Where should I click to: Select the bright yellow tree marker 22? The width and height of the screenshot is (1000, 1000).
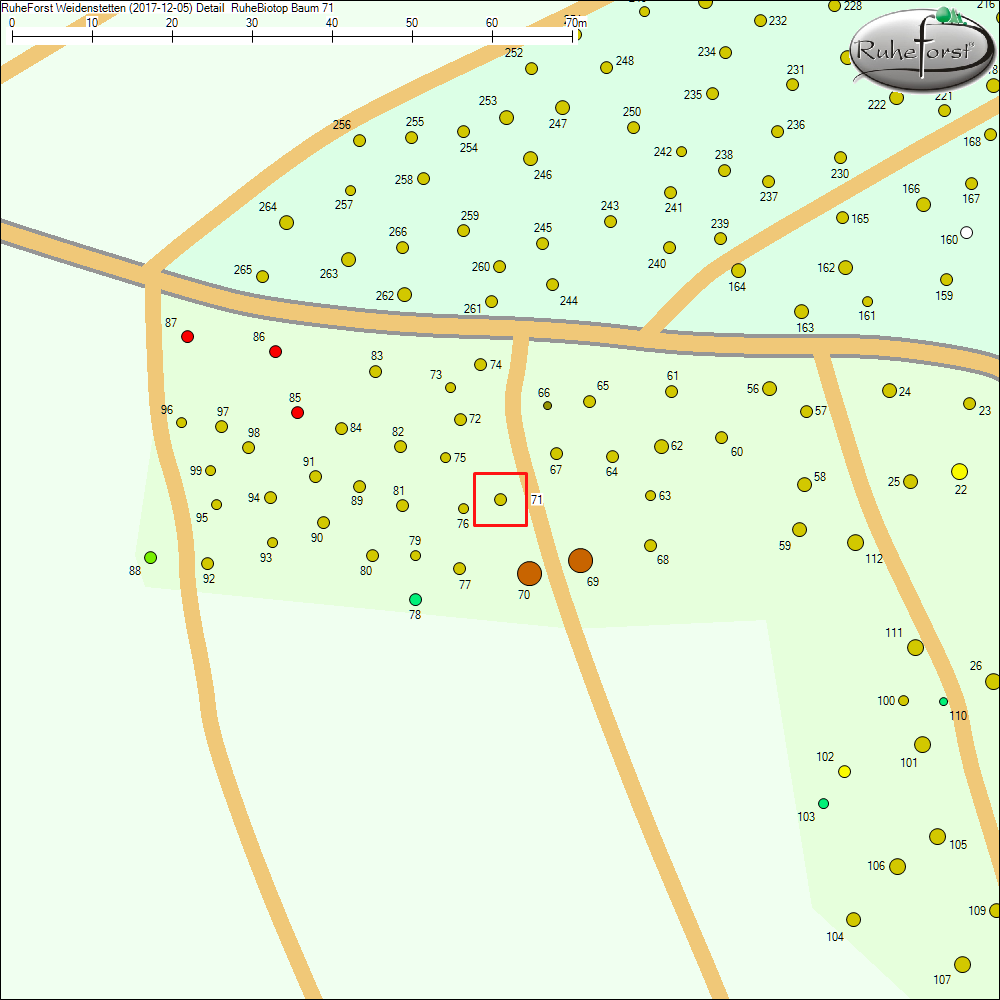(x=960, y=471)
